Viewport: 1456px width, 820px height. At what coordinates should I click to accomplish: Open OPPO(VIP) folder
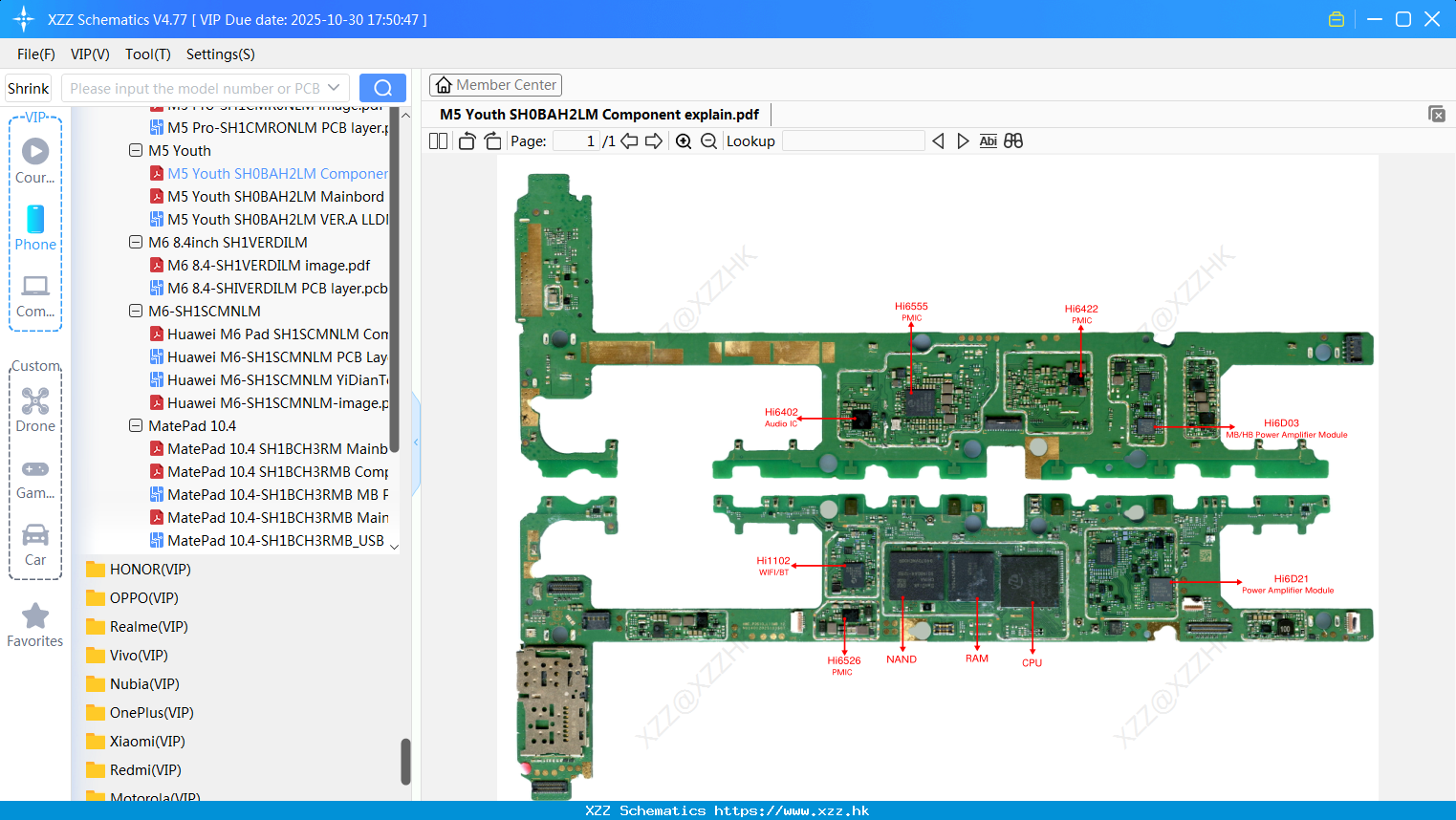[x=132, y=597]
